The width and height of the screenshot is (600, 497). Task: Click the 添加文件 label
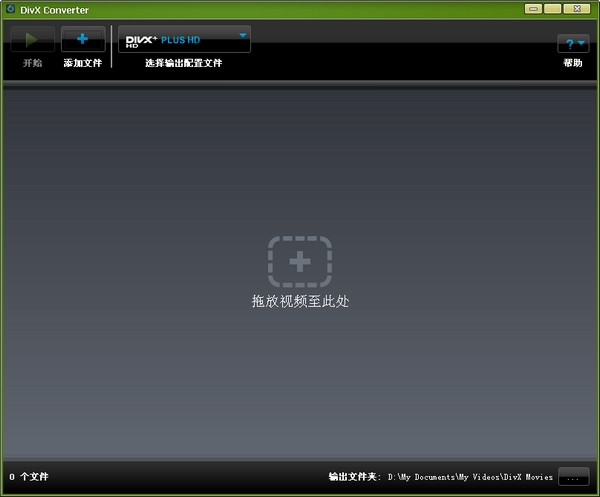pos(83,63)
